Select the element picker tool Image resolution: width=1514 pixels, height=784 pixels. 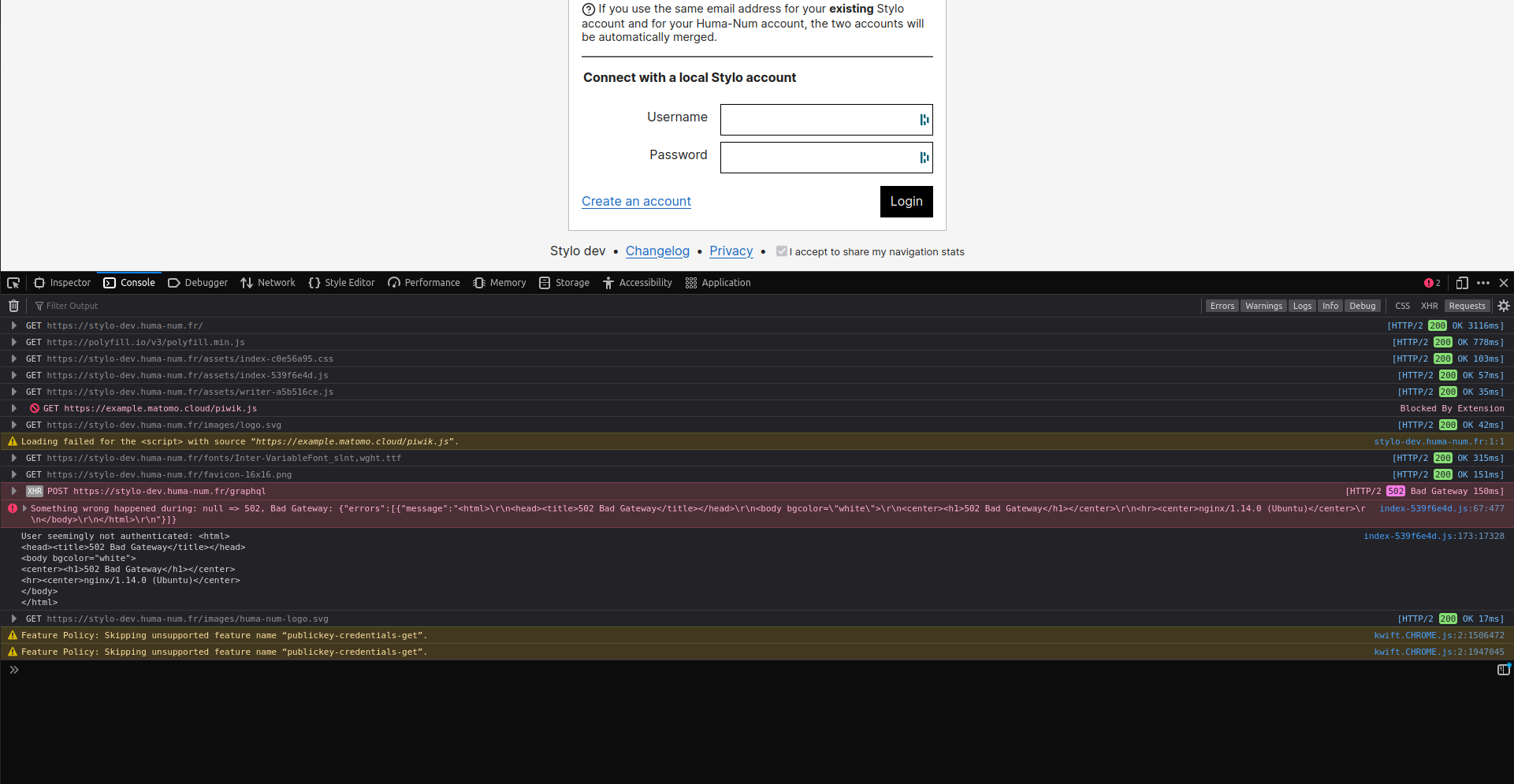pos(13,282)
